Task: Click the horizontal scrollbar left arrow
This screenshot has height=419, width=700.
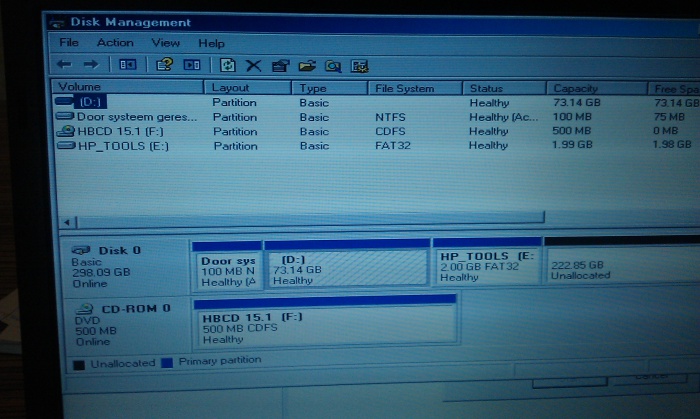Action: (67, 222)
